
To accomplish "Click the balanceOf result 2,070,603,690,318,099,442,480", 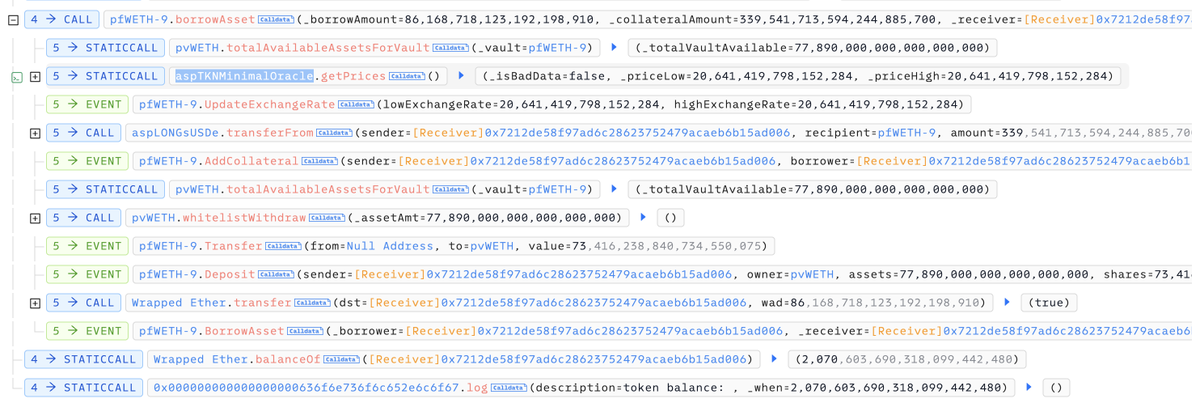I will [909, 359].
